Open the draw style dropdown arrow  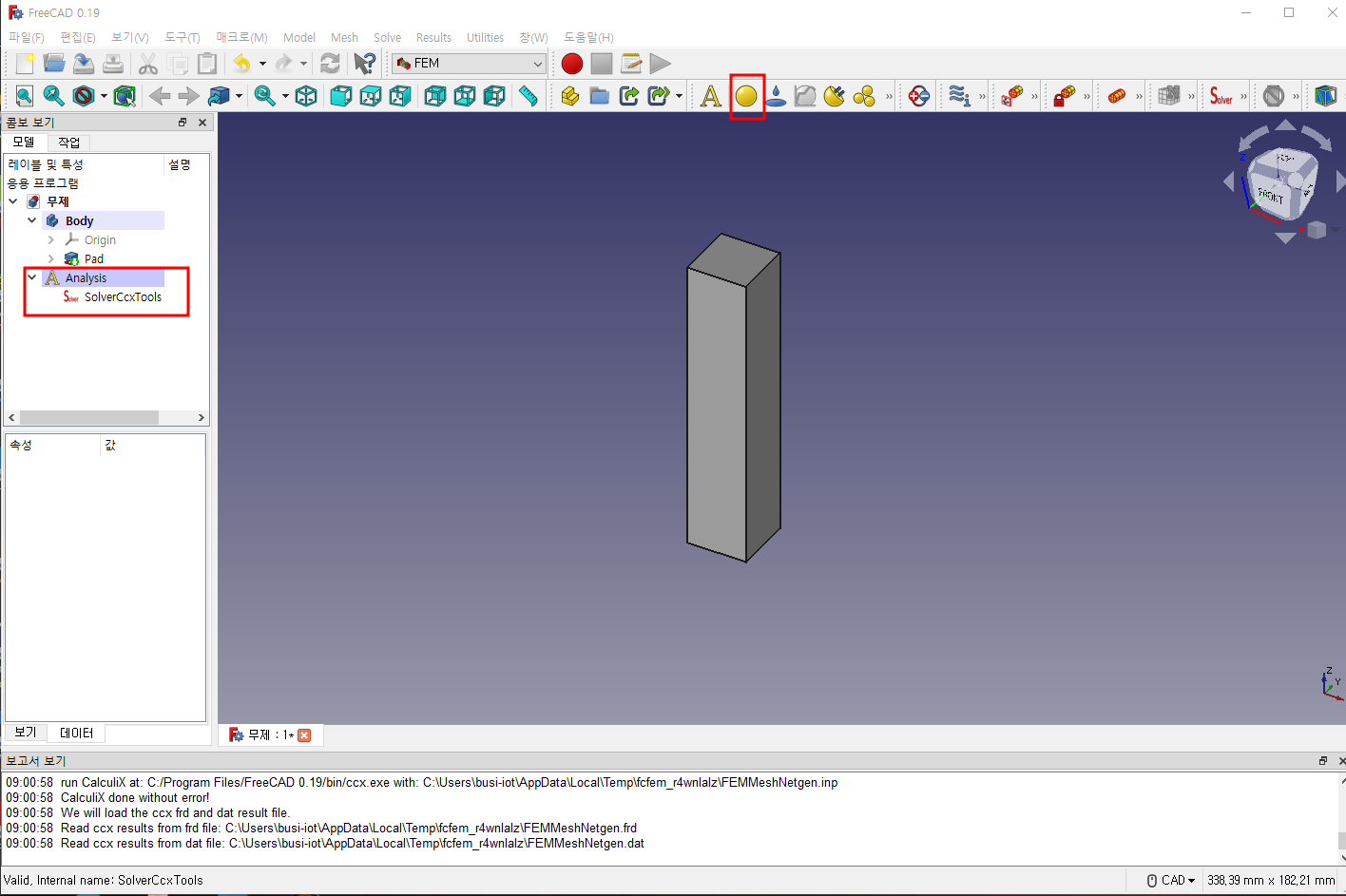tap(104, 96)
